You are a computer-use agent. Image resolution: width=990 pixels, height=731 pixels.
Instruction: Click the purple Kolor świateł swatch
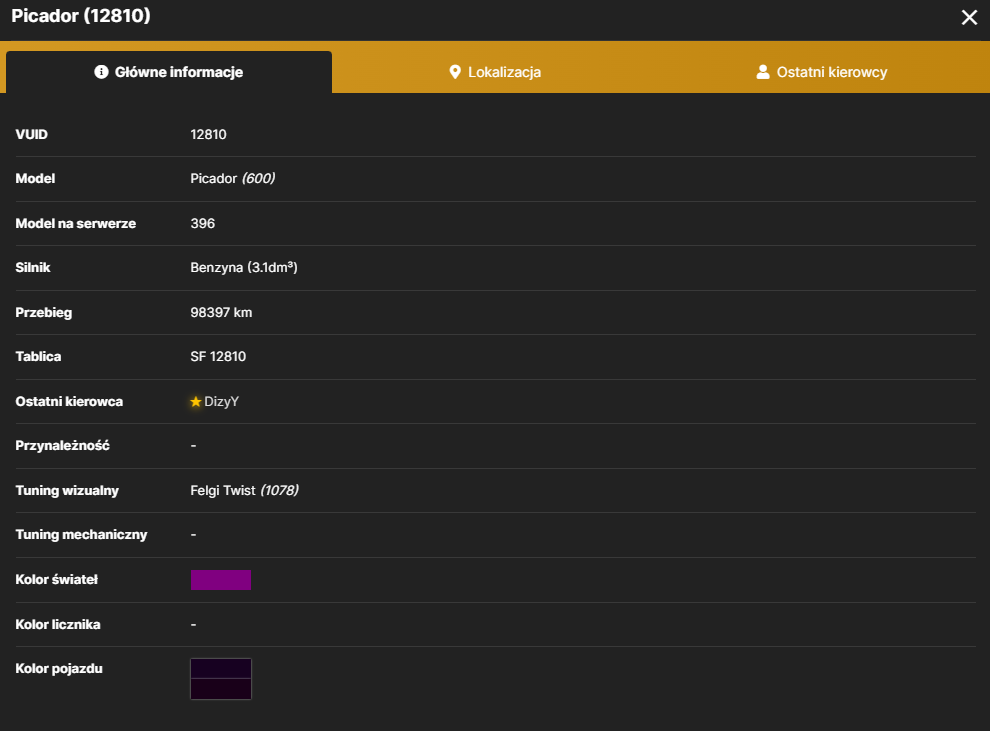(x=221, y=579)
